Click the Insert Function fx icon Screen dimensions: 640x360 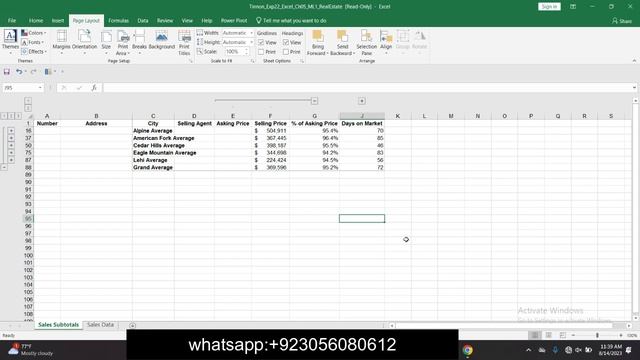click(94, 88)
